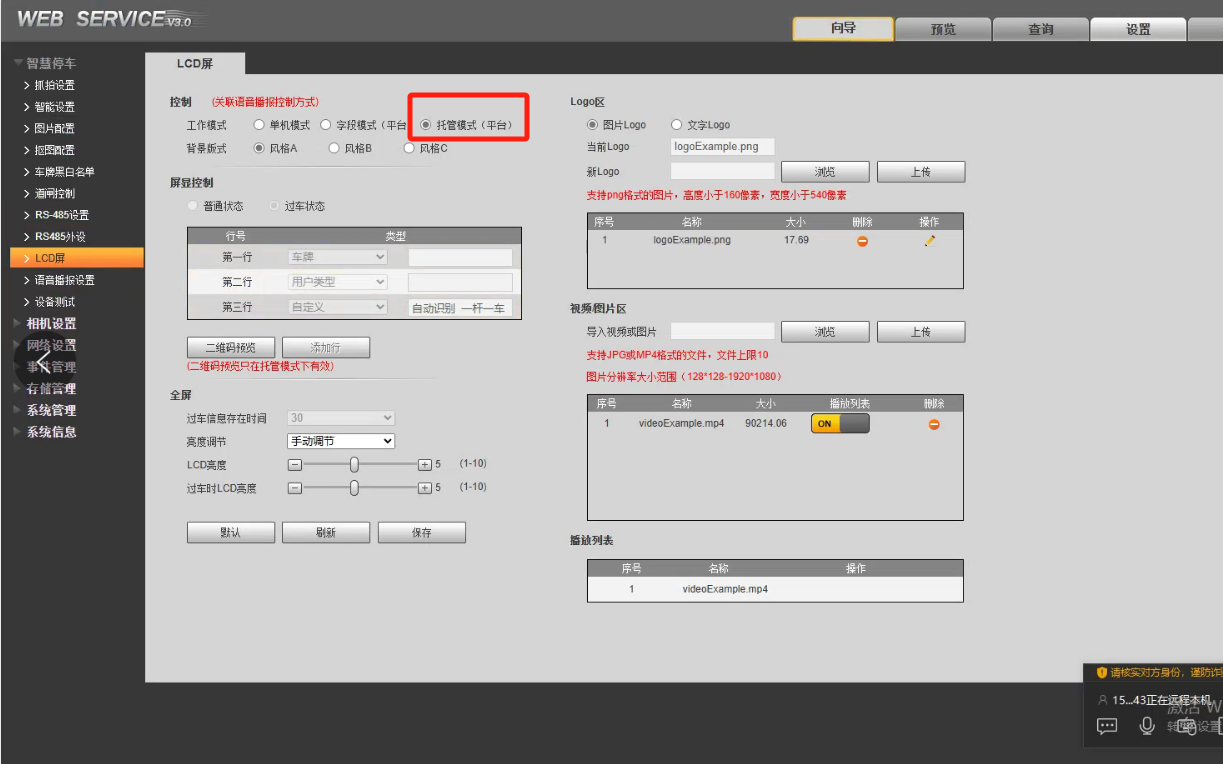
Task: Choose the 托管模式（平台） radio button
Action: [x=426, y=125]
